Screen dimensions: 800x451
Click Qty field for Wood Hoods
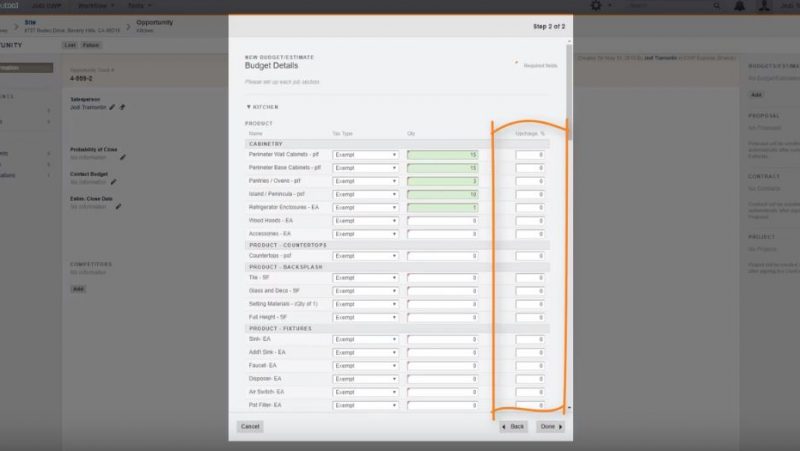(443, 220)
